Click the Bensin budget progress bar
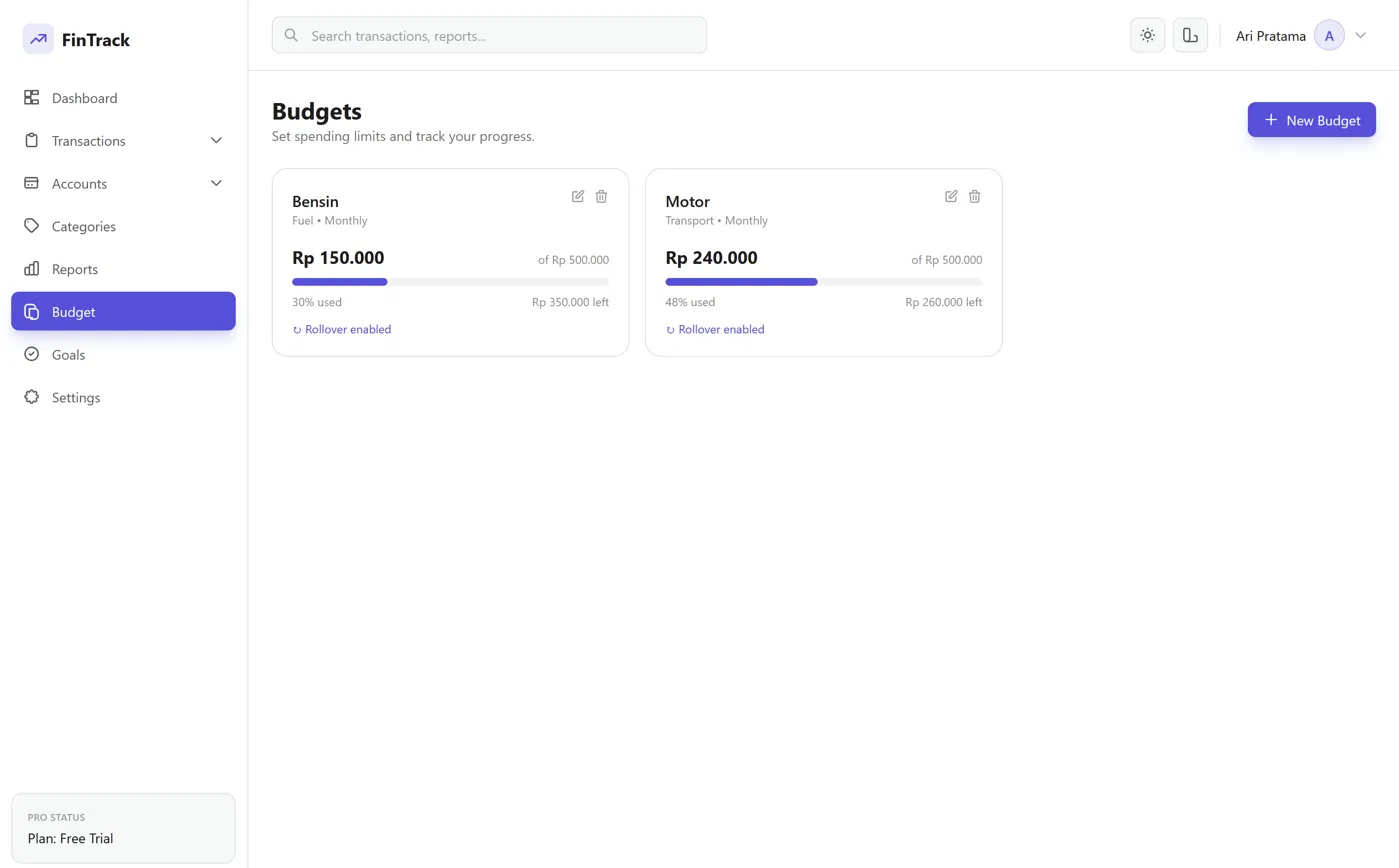This screenshot has width=1399, height=868. tap(450, 282)
